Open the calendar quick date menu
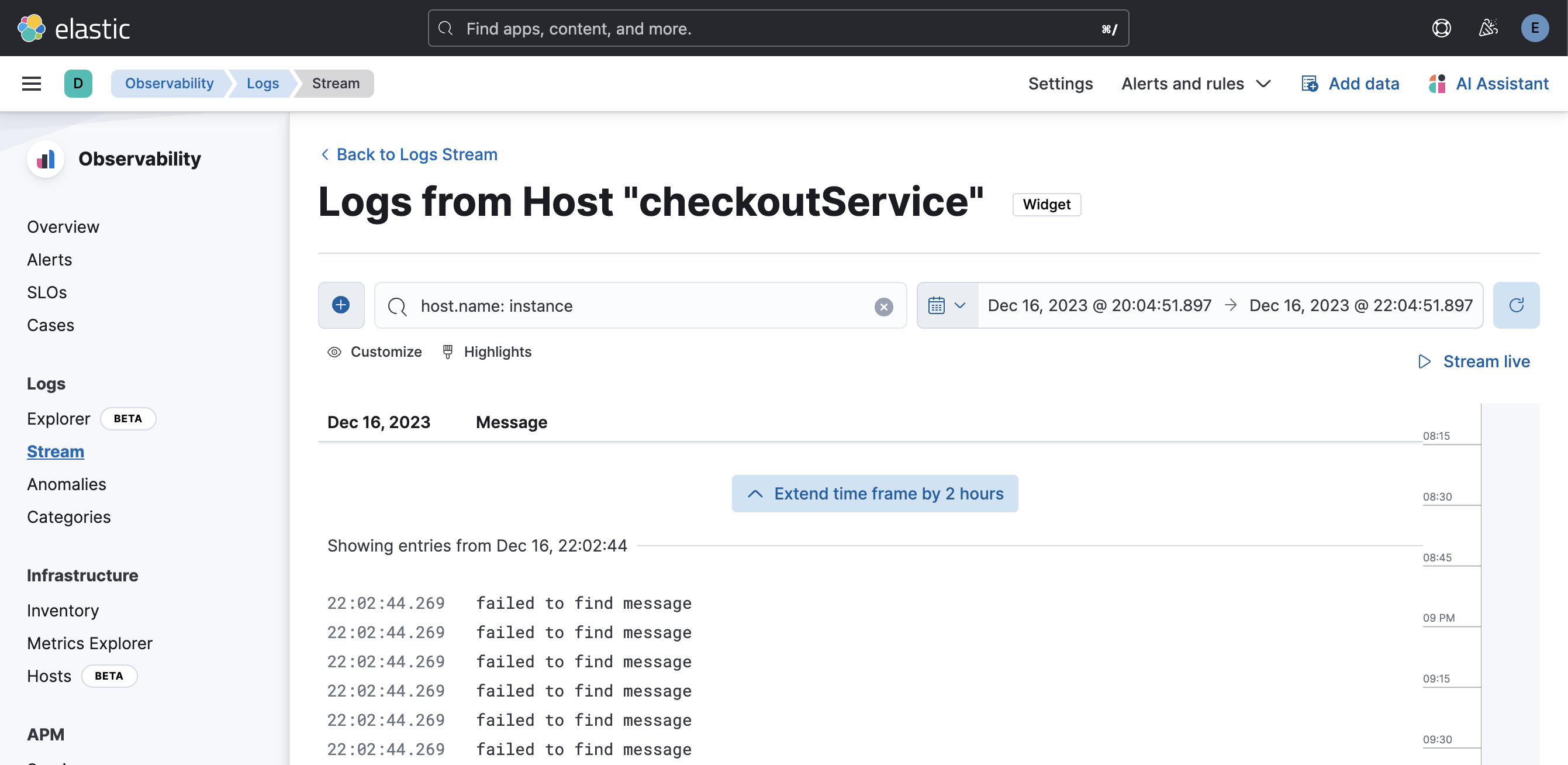Image resolution: width=1568 pixels, height=765 pixels. click(947, 305)
